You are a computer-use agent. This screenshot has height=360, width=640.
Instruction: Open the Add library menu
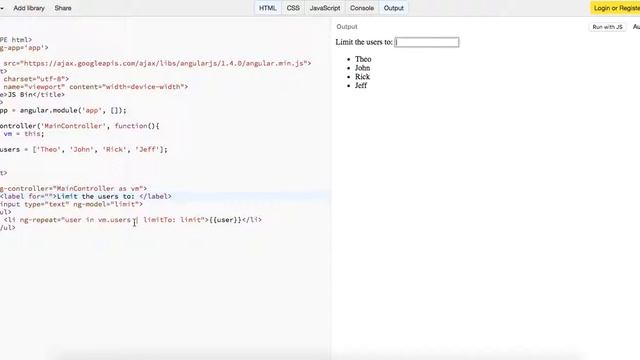tap(29, 8)
